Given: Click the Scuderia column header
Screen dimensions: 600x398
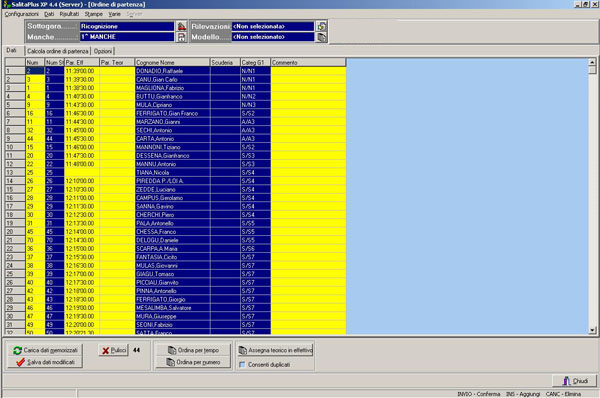Looking at the screenshot, I should tap(225, 62).
